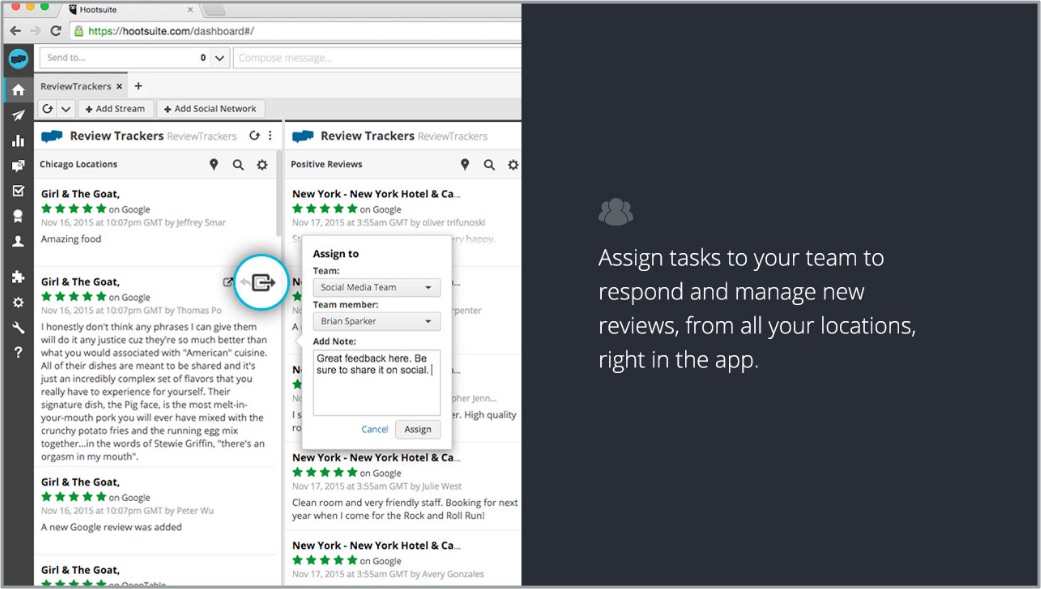
Task: Click the Review Trackers logo in right stream
Action: (303, 136)
